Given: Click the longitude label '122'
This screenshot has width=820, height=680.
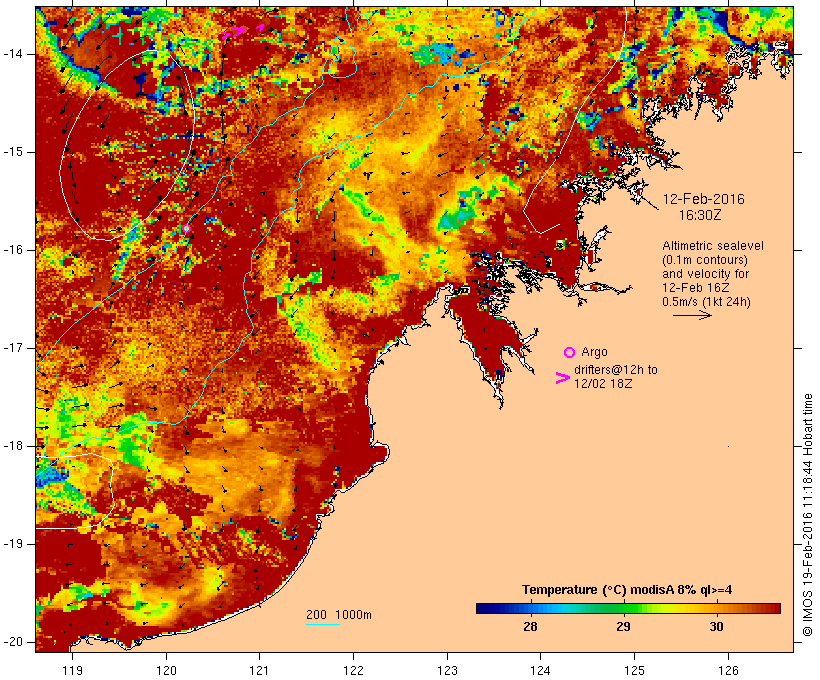Looking at the screenshot, I should pos(353,670).
